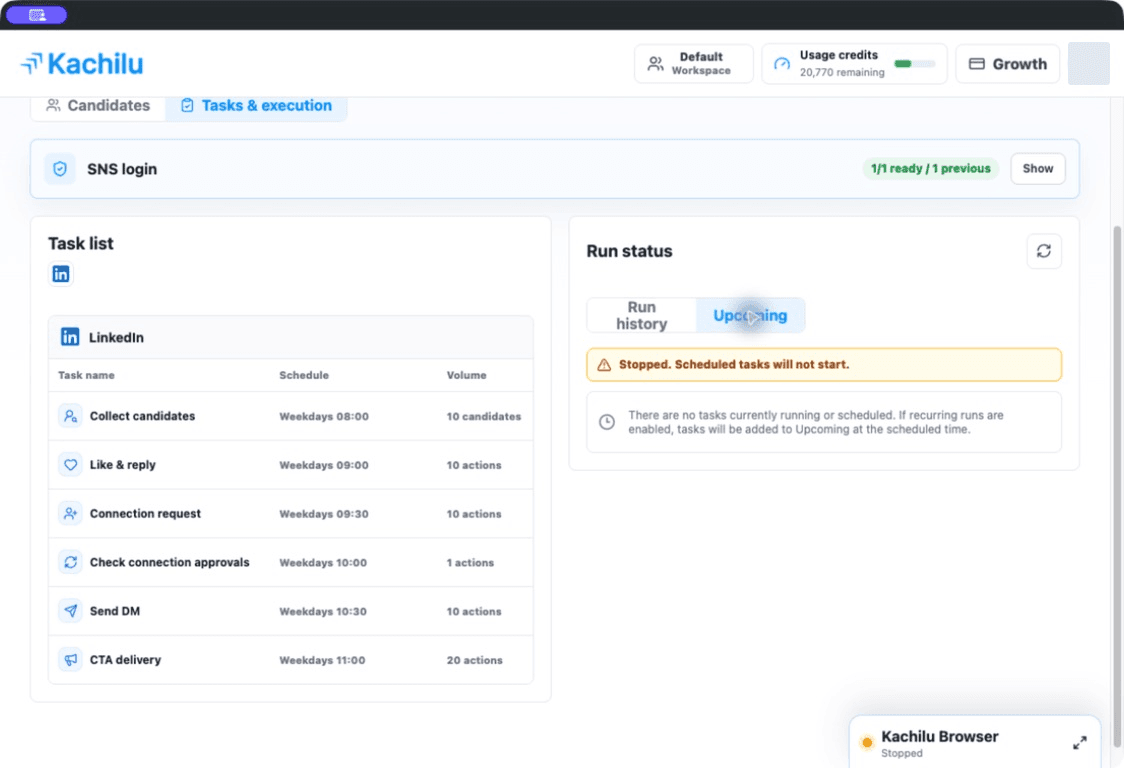Click the Kachilu logo

[82, 64]
